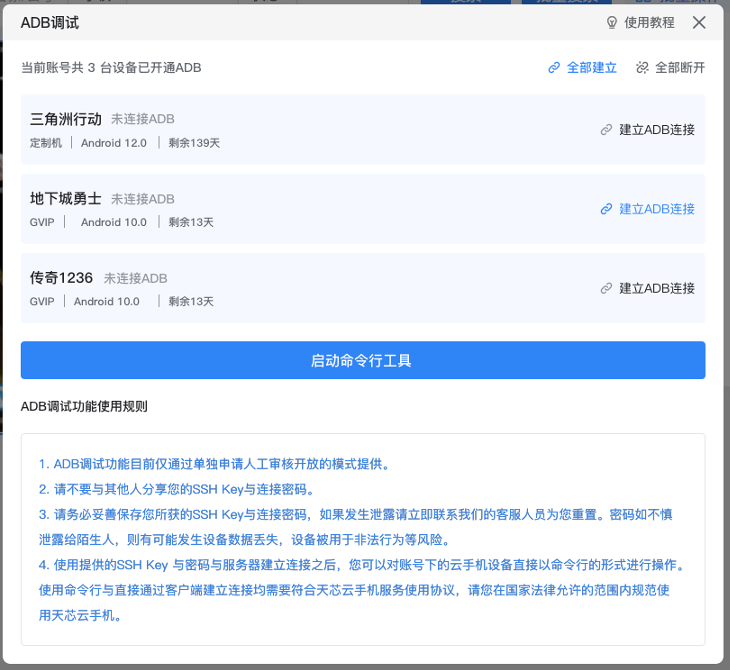Click the lightbulb icon beside 使用教程

click(612, 23)
